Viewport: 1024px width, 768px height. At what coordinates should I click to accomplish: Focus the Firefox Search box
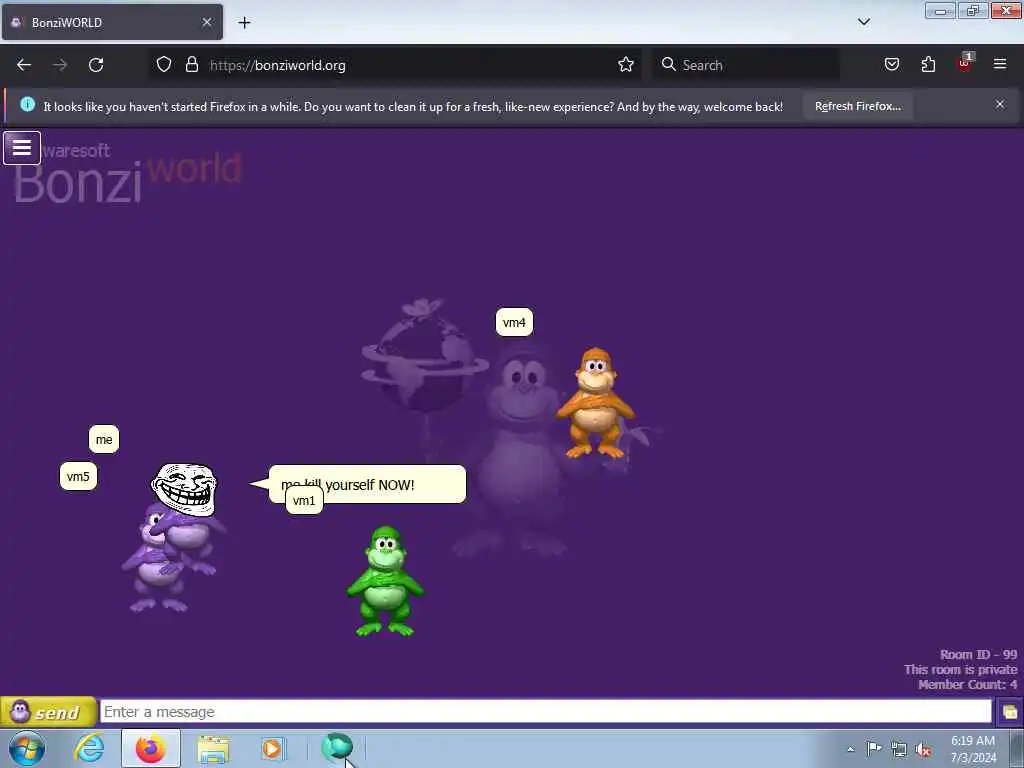click(x=746, y=65)
